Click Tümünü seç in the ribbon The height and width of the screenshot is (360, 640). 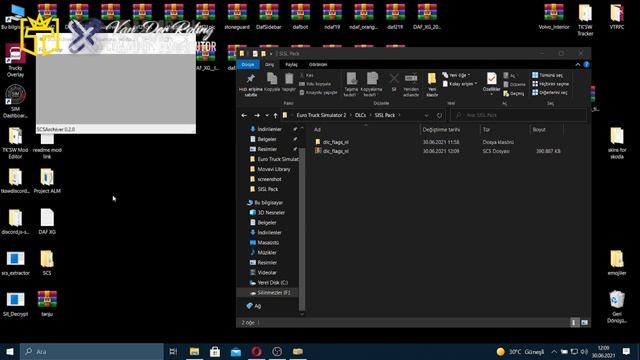pos(547,75)
